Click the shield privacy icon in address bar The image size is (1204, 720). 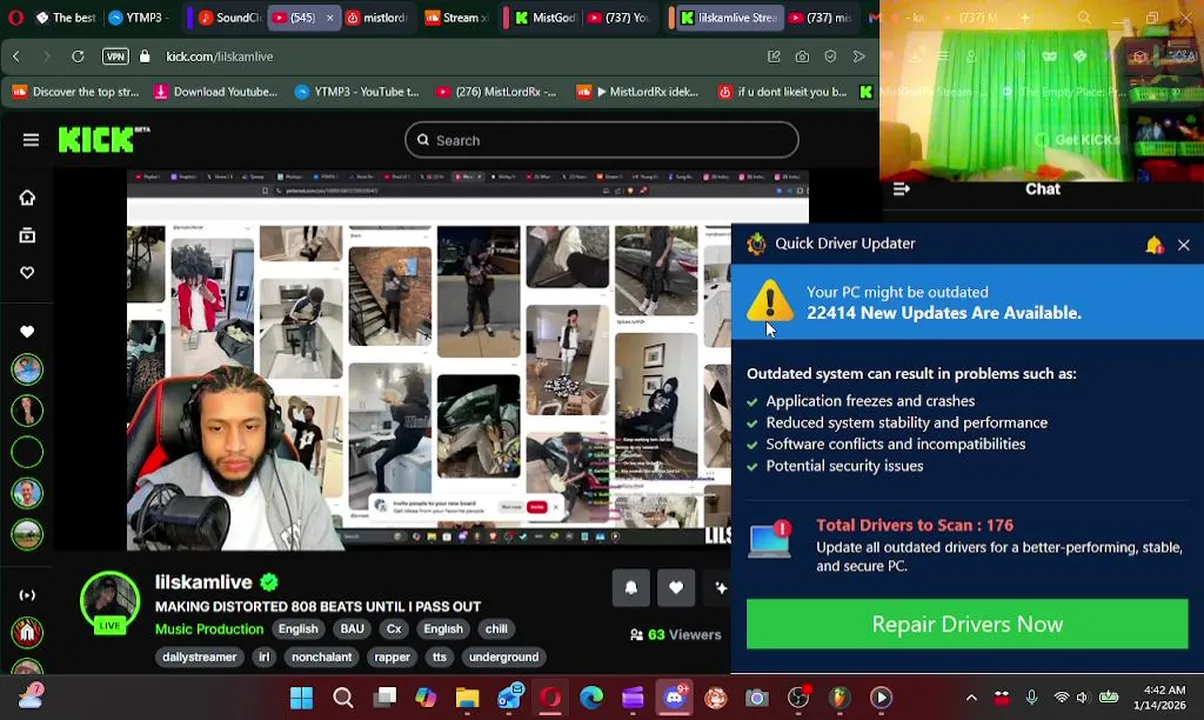point(830,57)
